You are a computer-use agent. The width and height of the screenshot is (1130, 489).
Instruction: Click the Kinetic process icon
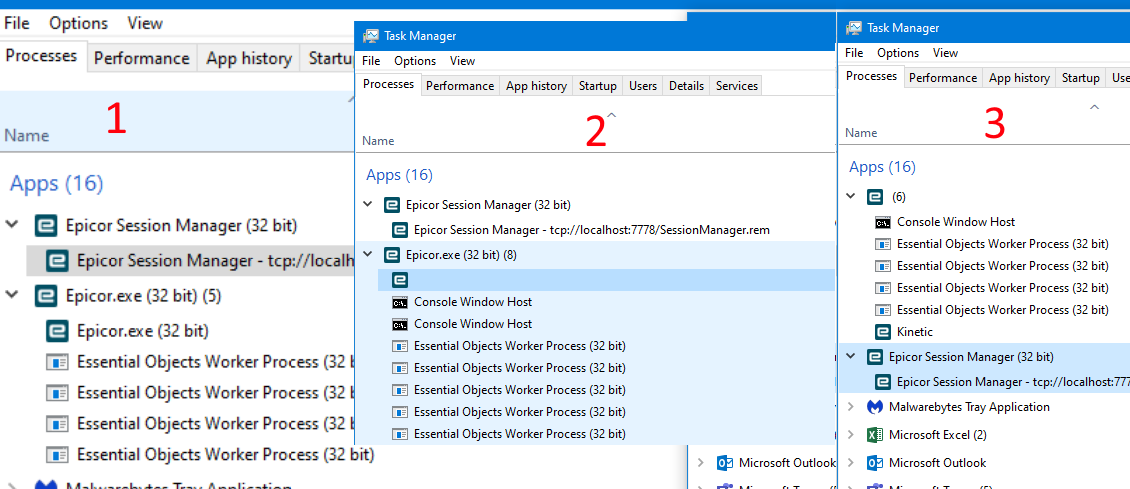pos(883,332)
